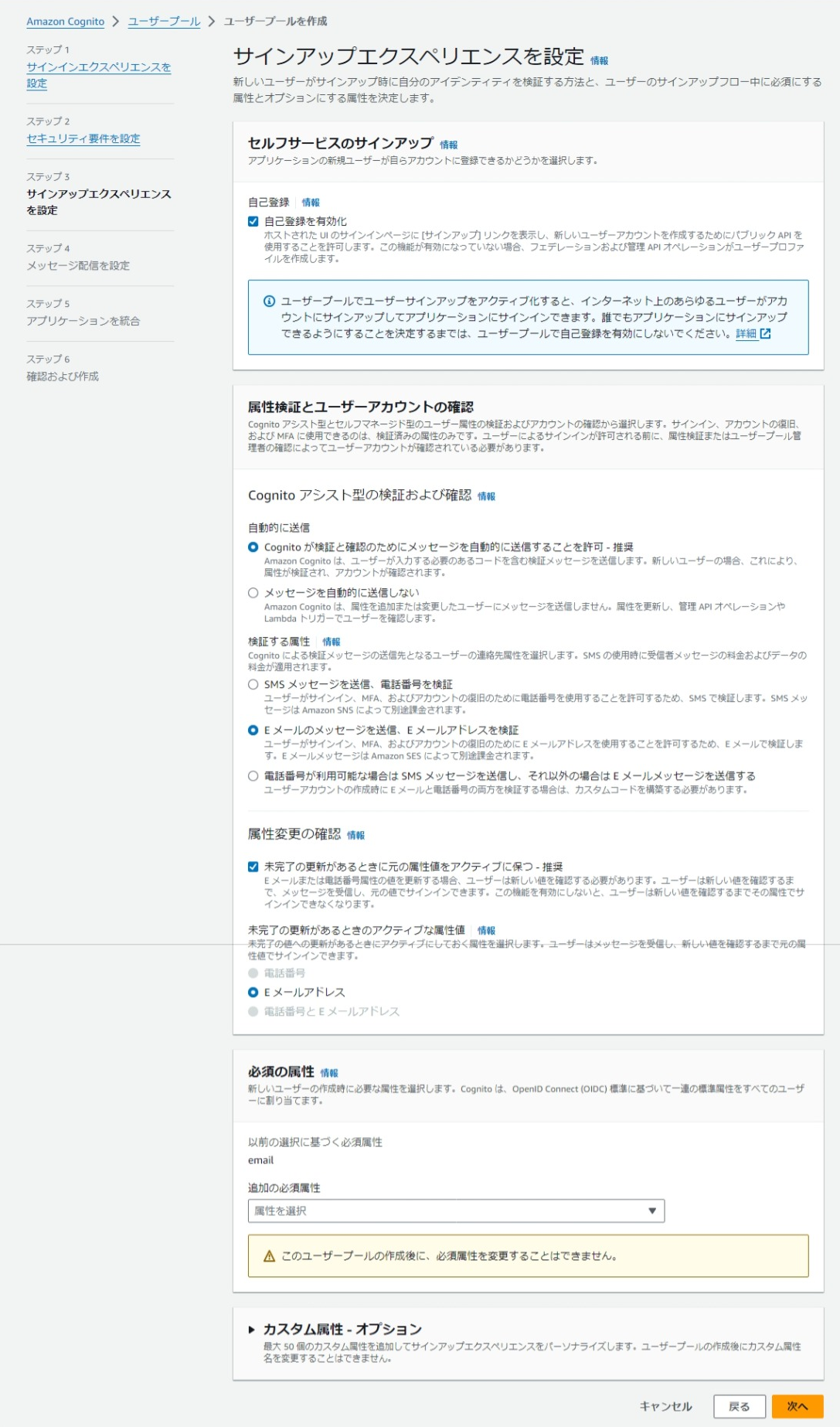
Task: Click 属性検証とユーザーアカウントの確認 heading
Action: [361, 407]
